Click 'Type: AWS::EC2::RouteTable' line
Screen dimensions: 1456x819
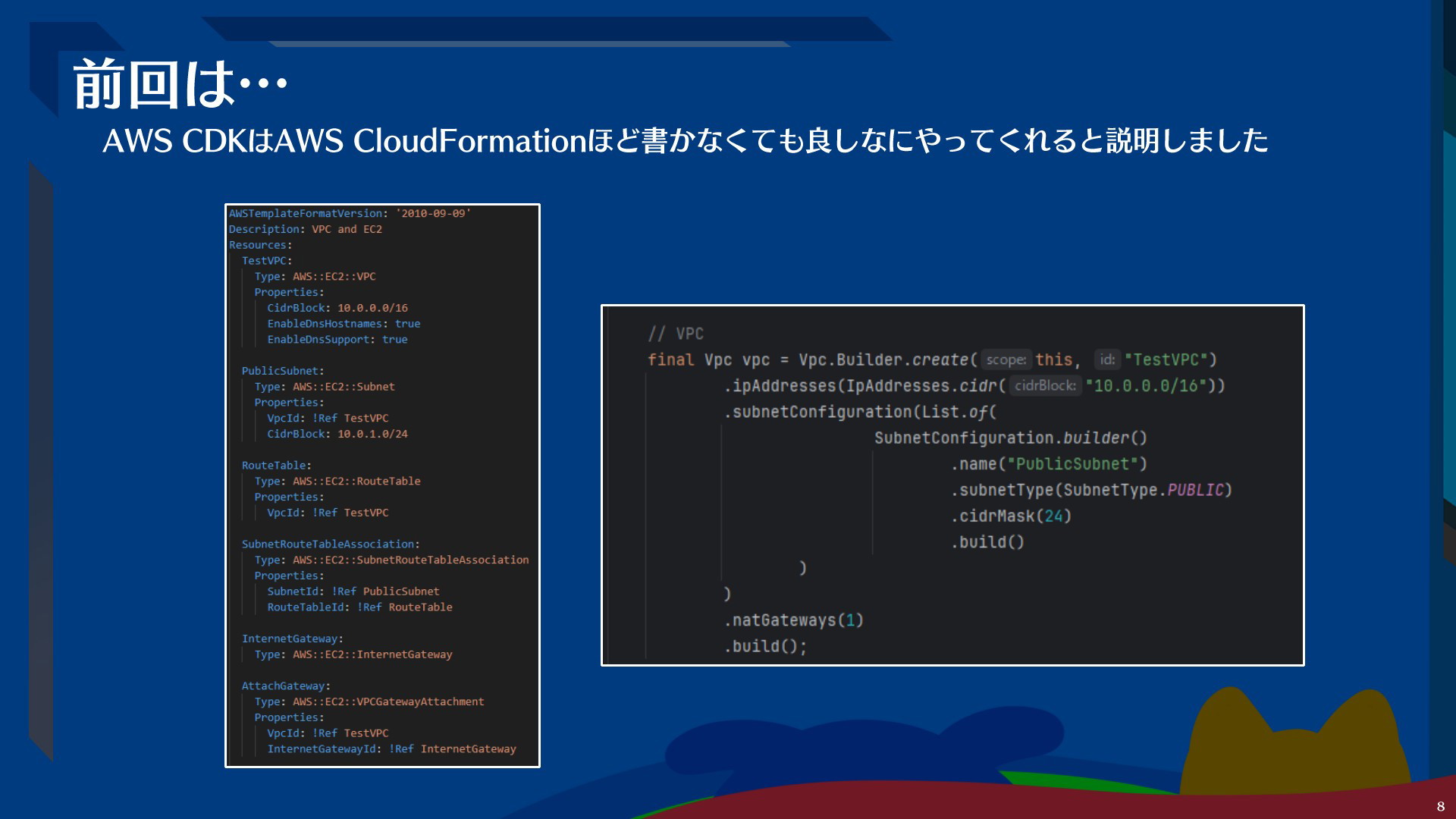click(337, 482)
